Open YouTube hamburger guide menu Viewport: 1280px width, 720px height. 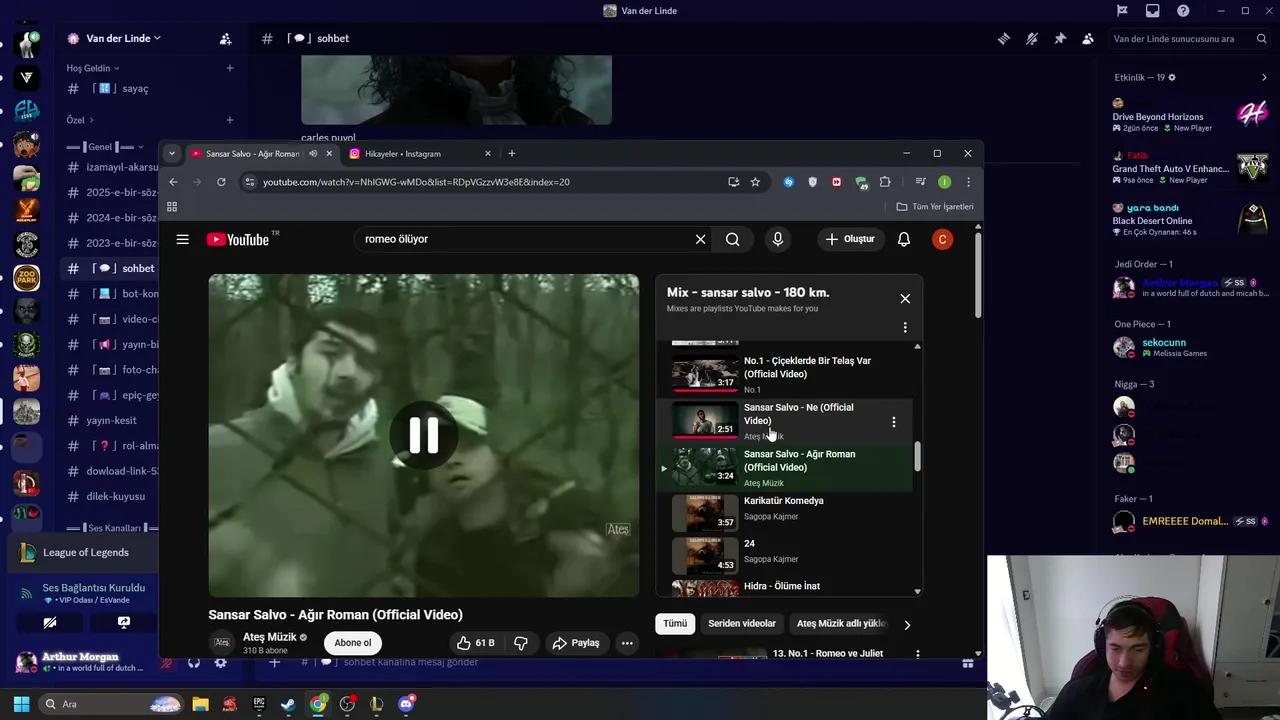click(x=182, y=239)
